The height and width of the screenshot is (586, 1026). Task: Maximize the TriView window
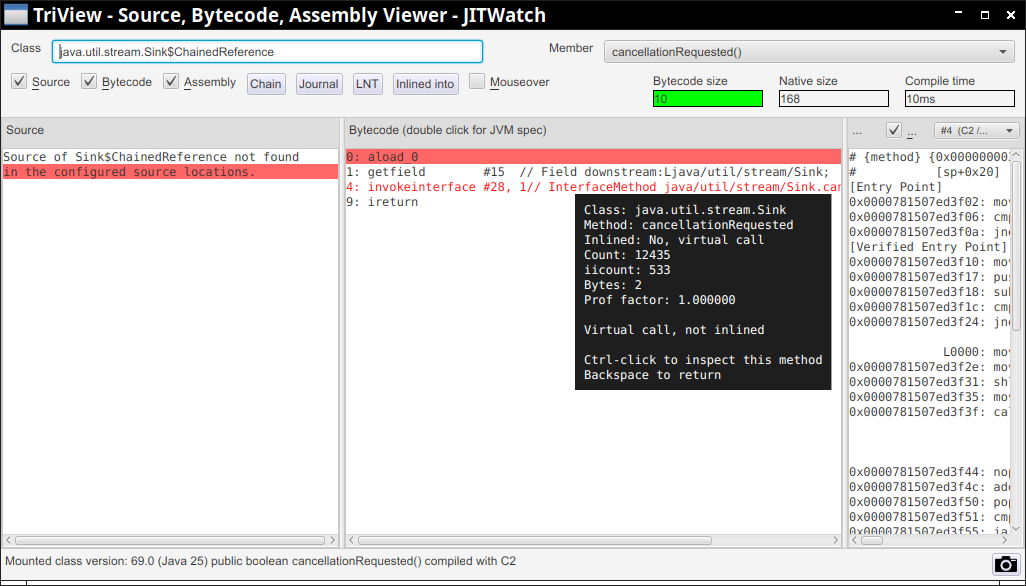985,16
